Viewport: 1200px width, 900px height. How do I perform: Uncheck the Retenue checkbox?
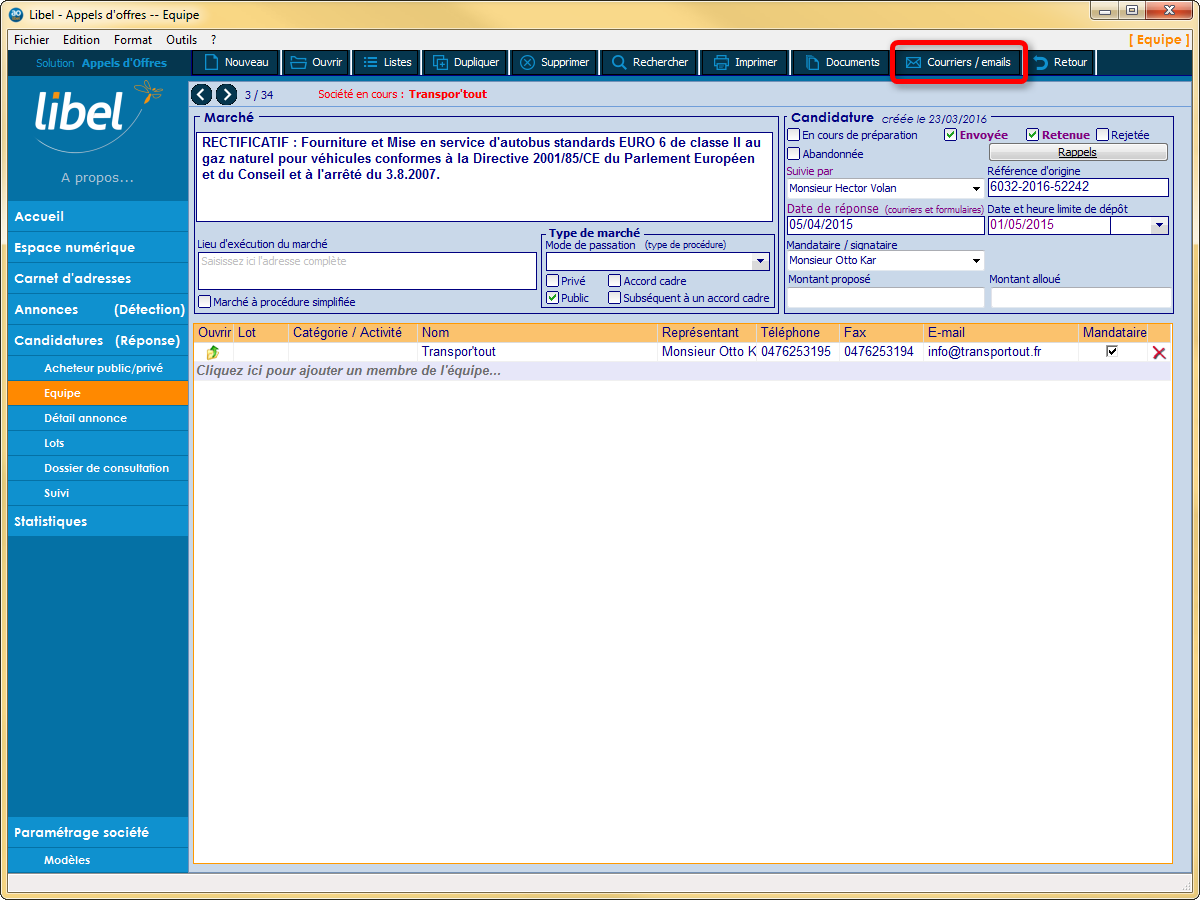pos(1033,135)
